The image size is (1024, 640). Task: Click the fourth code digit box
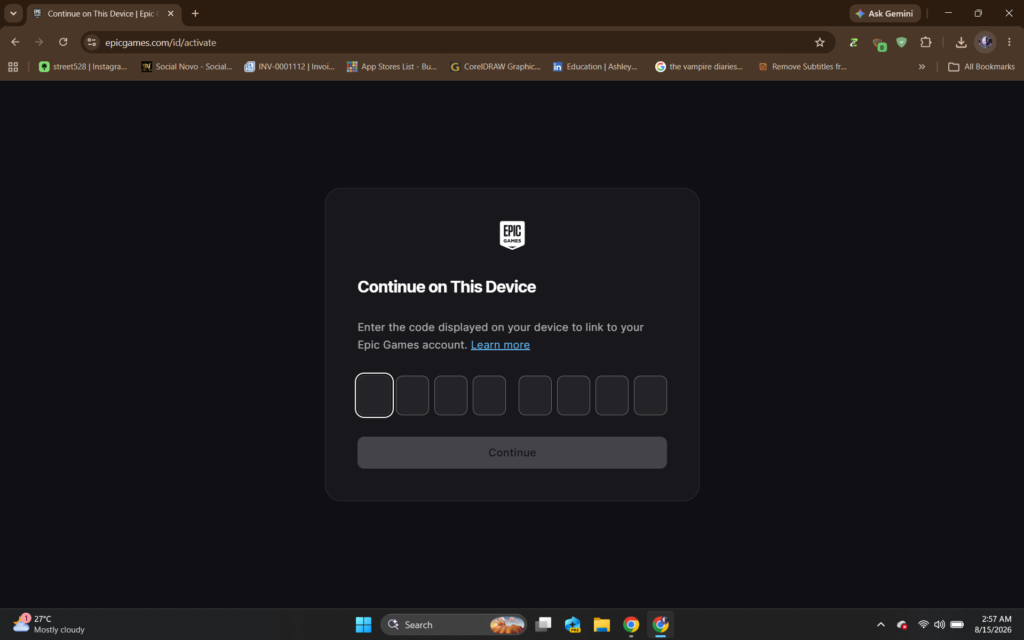pyautogui.click(x=489, y=395)
